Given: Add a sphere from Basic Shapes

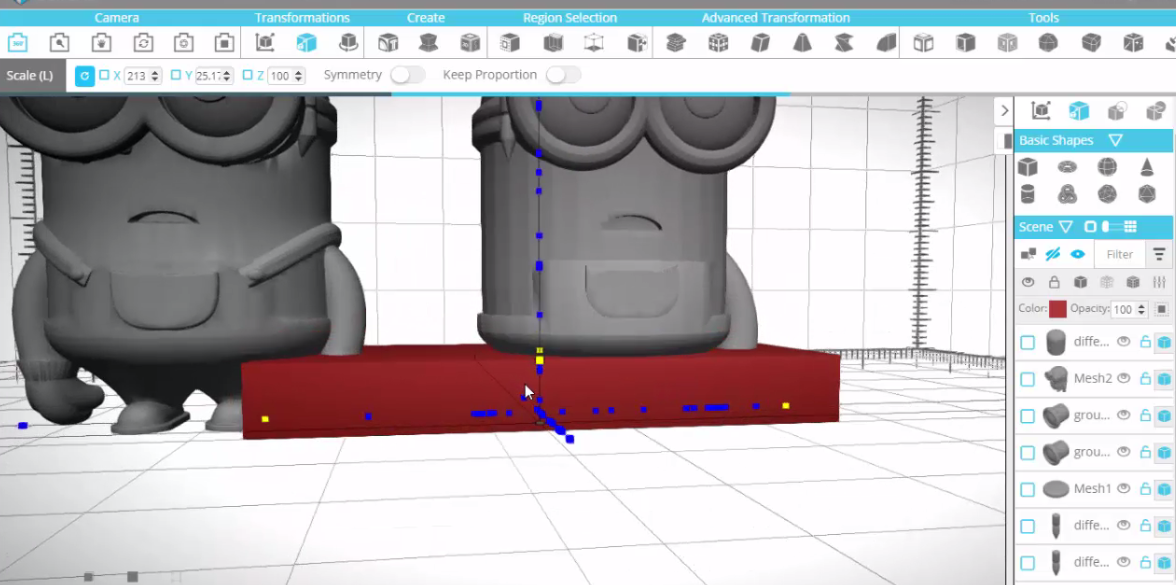Looking at the screenshot, I should 1107,166.
